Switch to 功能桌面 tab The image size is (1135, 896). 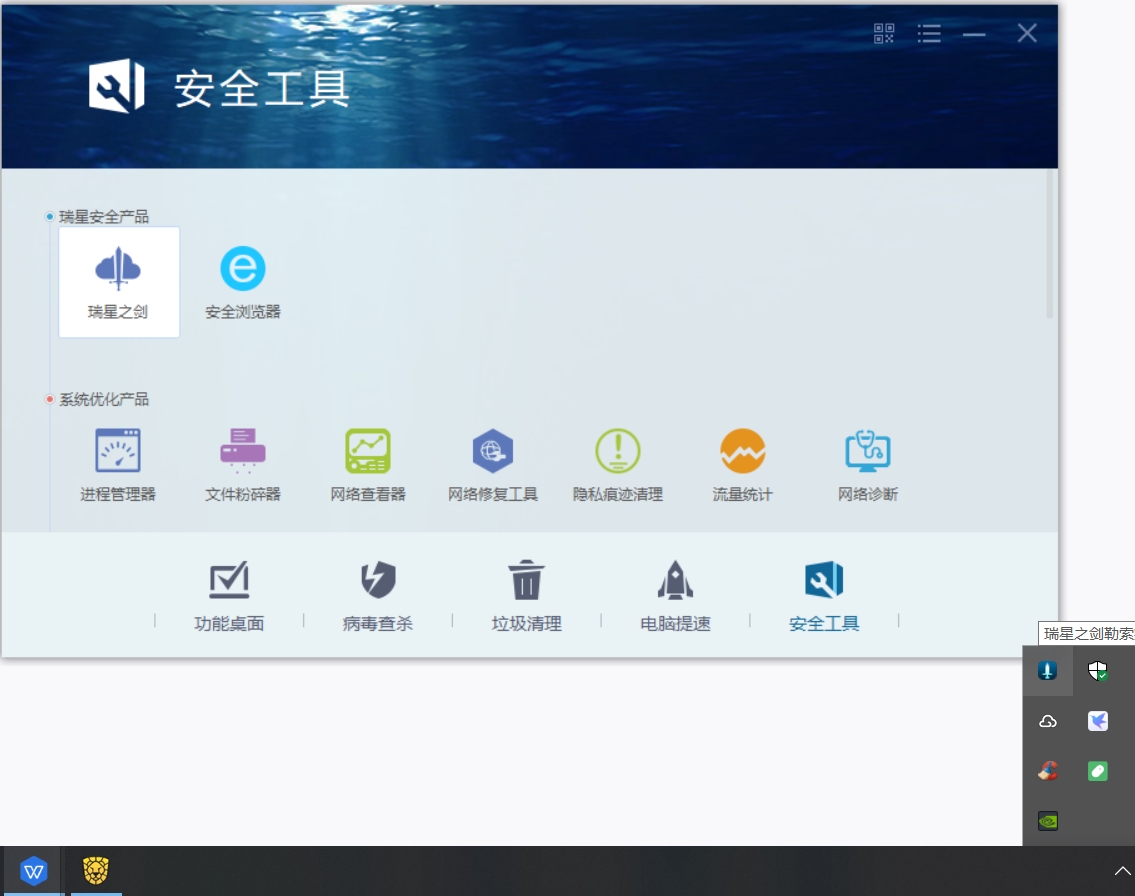coord(229,596)
